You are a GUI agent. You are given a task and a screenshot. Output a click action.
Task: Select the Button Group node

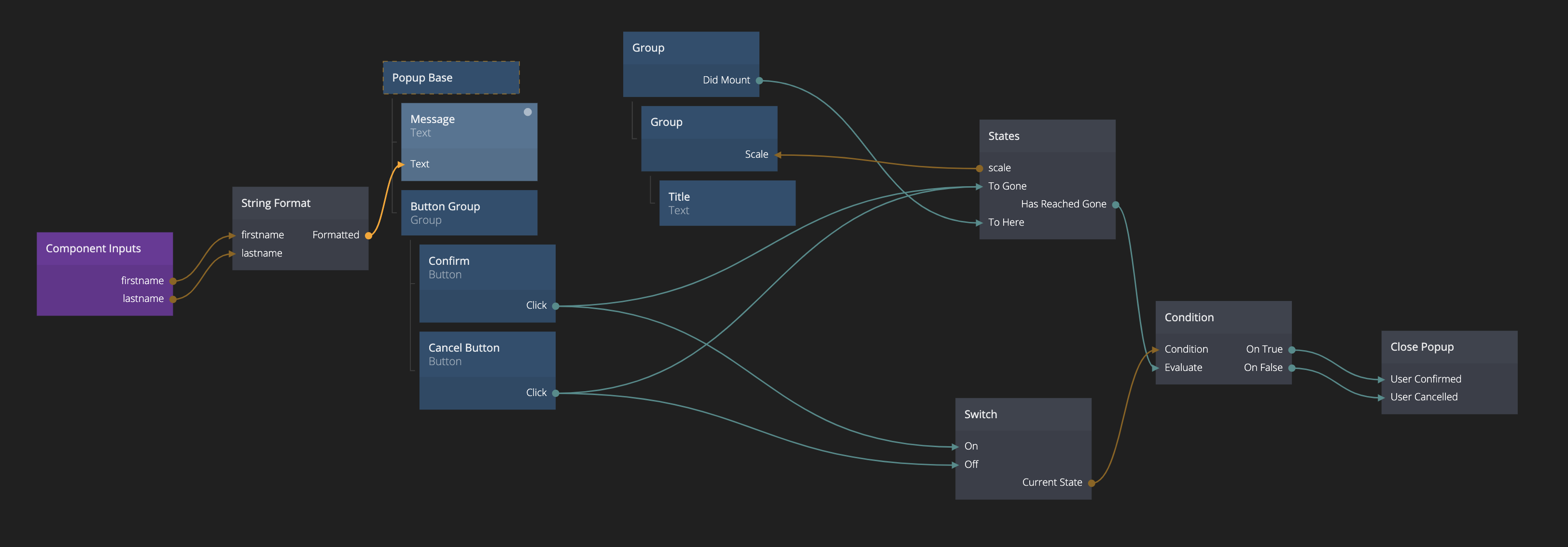coord(469,212)
